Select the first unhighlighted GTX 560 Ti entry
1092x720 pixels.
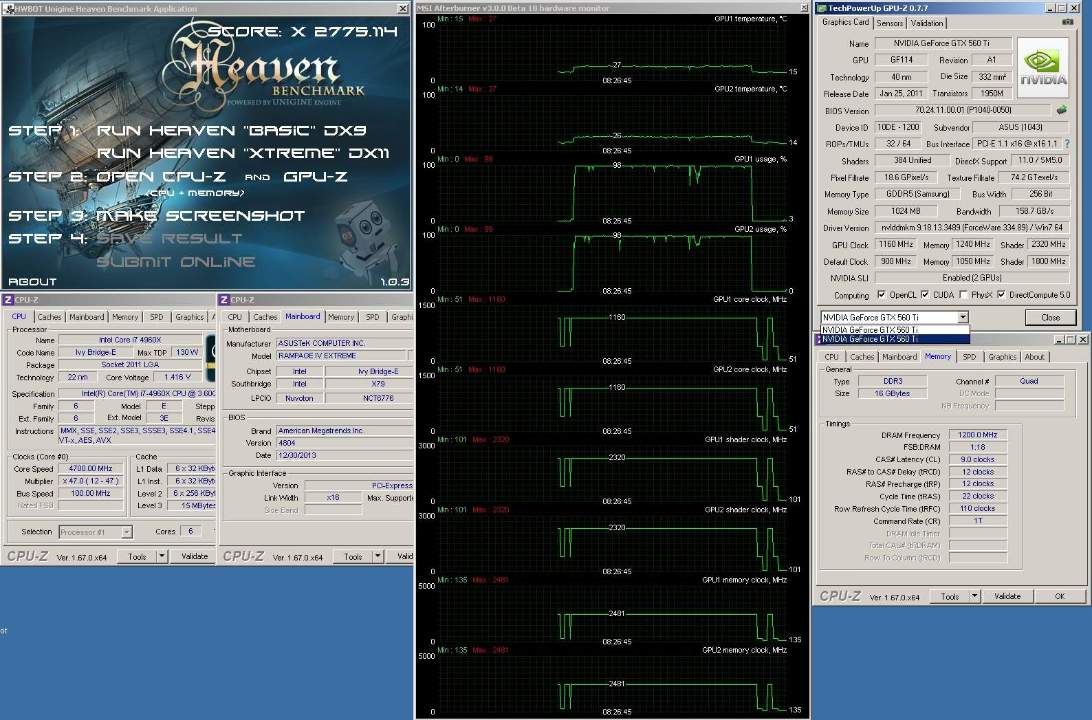(x=894, y=330)
